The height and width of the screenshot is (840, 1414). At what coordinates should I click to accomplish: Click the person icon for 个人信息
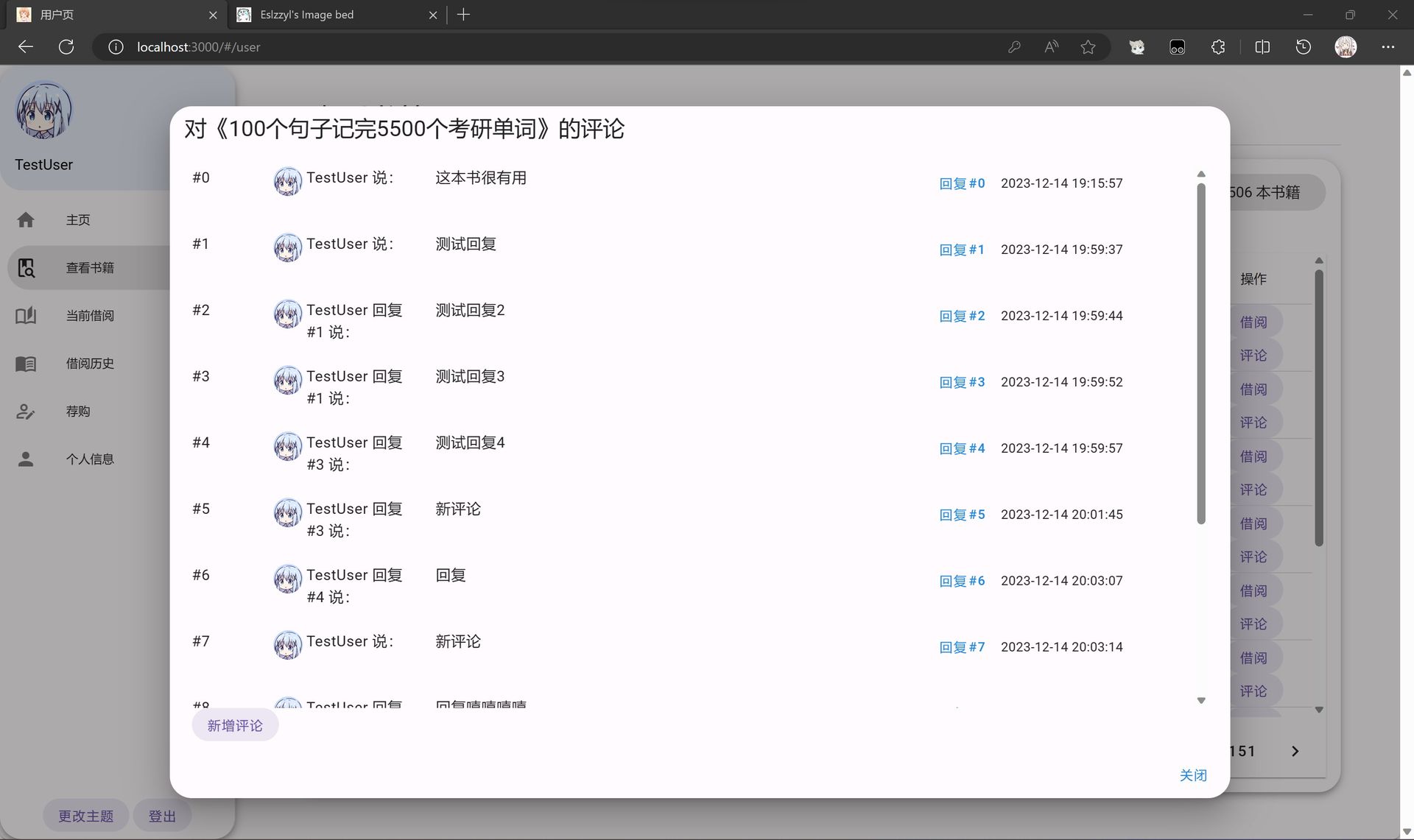pos(26,459)
